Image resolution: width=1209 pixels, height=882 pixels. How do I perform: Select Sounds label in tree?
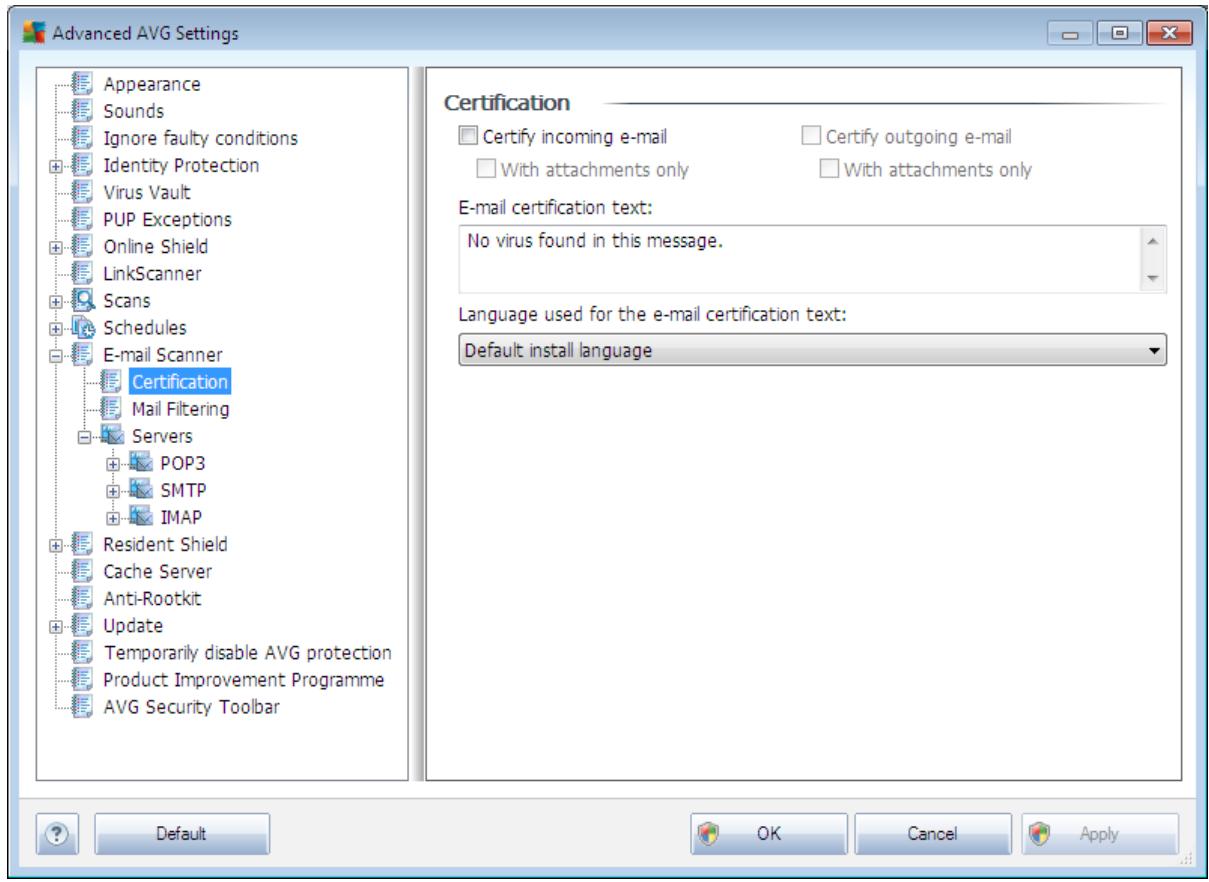coord(135,111)
